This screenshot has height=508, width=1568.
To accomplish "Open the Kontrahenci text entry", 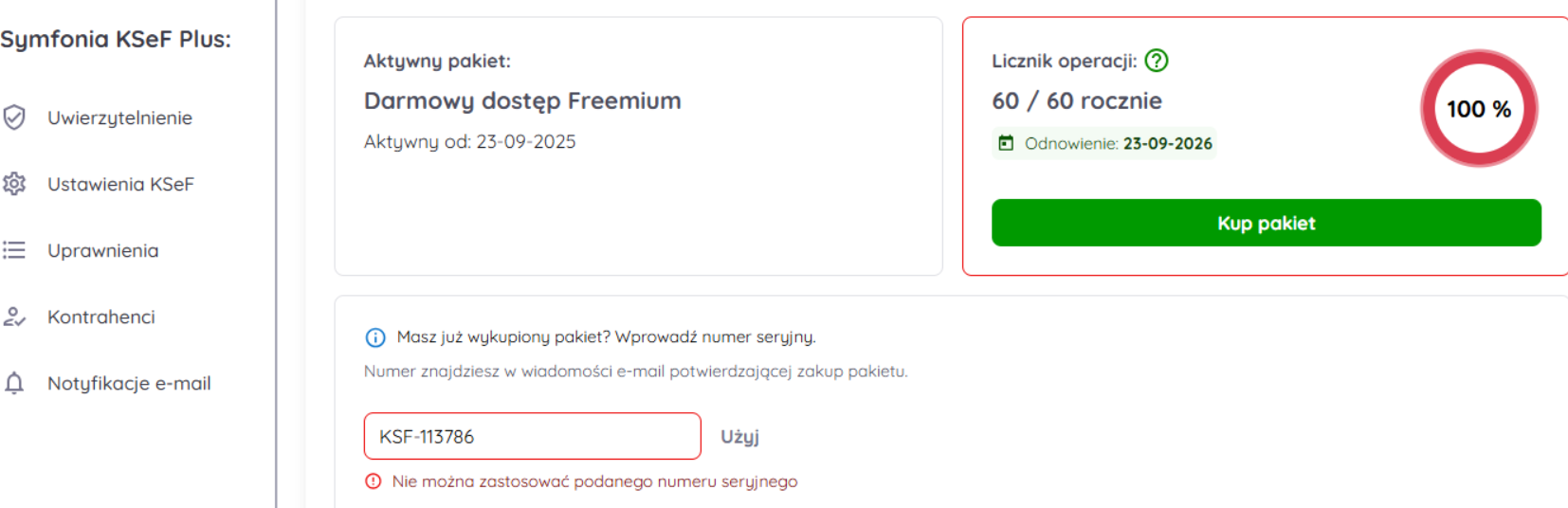I will [101, 317].
